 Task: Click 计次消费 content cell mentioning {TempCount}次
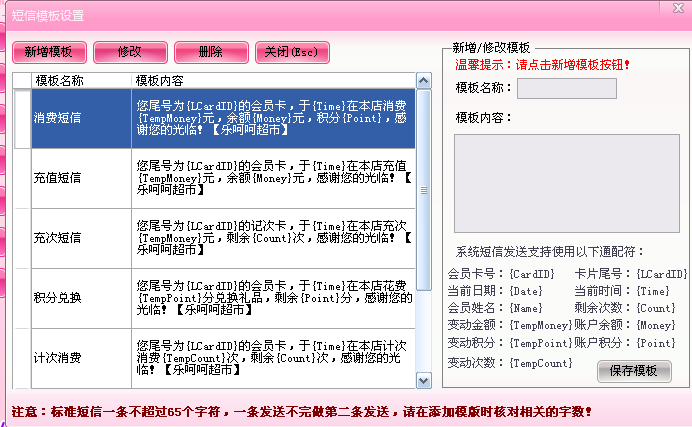coord(273,358)
